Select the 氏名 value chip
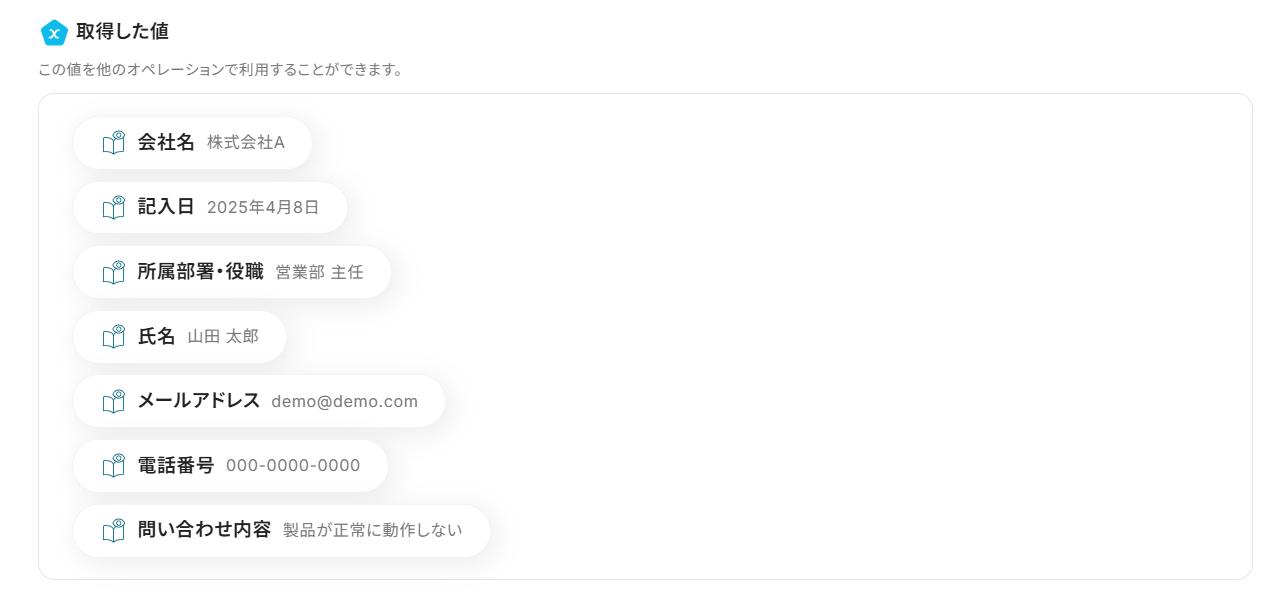Screen dimensions: 1282x607 (156, 336)
